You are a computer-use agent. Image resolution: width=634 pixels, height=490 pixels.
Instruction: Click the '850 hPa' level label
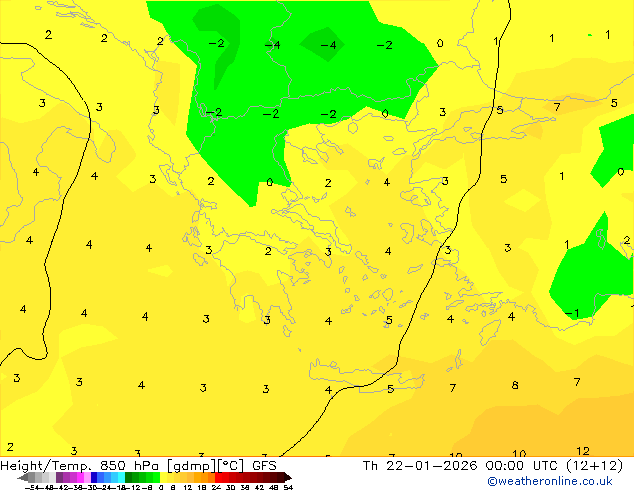131,466
